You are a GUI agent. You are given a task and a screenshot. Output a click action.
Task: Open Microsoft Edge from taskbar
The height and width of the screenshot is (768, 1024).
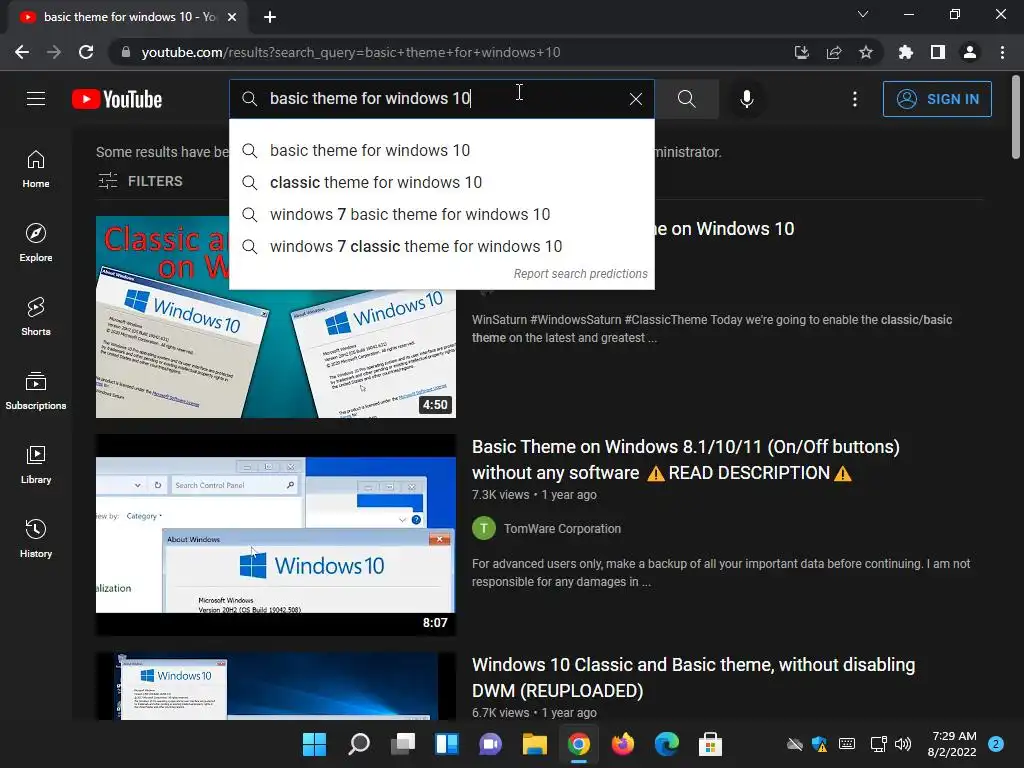(x=667, y=744)
